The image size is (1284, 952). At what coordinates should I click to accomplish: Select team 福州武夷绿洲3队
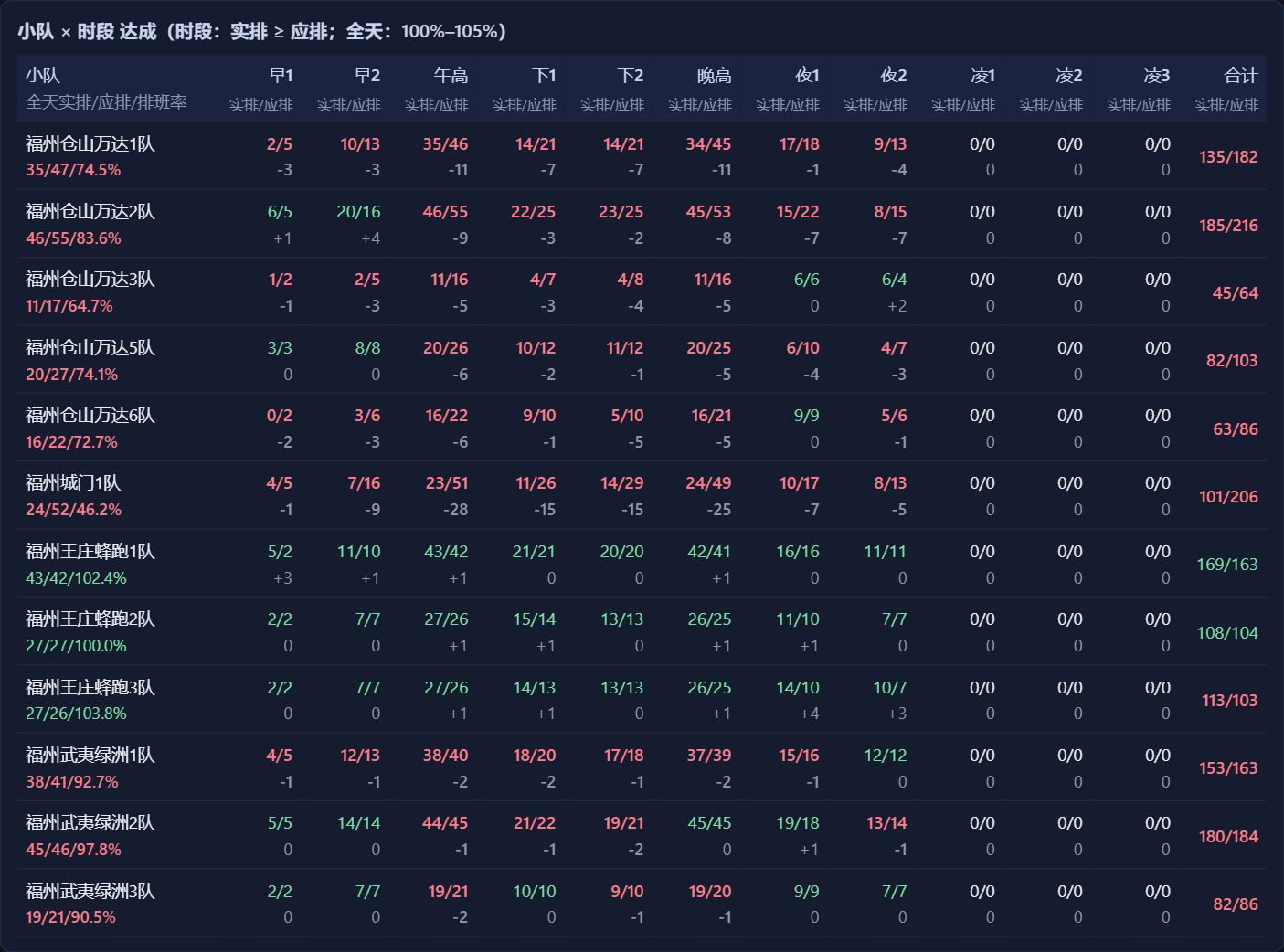click(90, 892)
